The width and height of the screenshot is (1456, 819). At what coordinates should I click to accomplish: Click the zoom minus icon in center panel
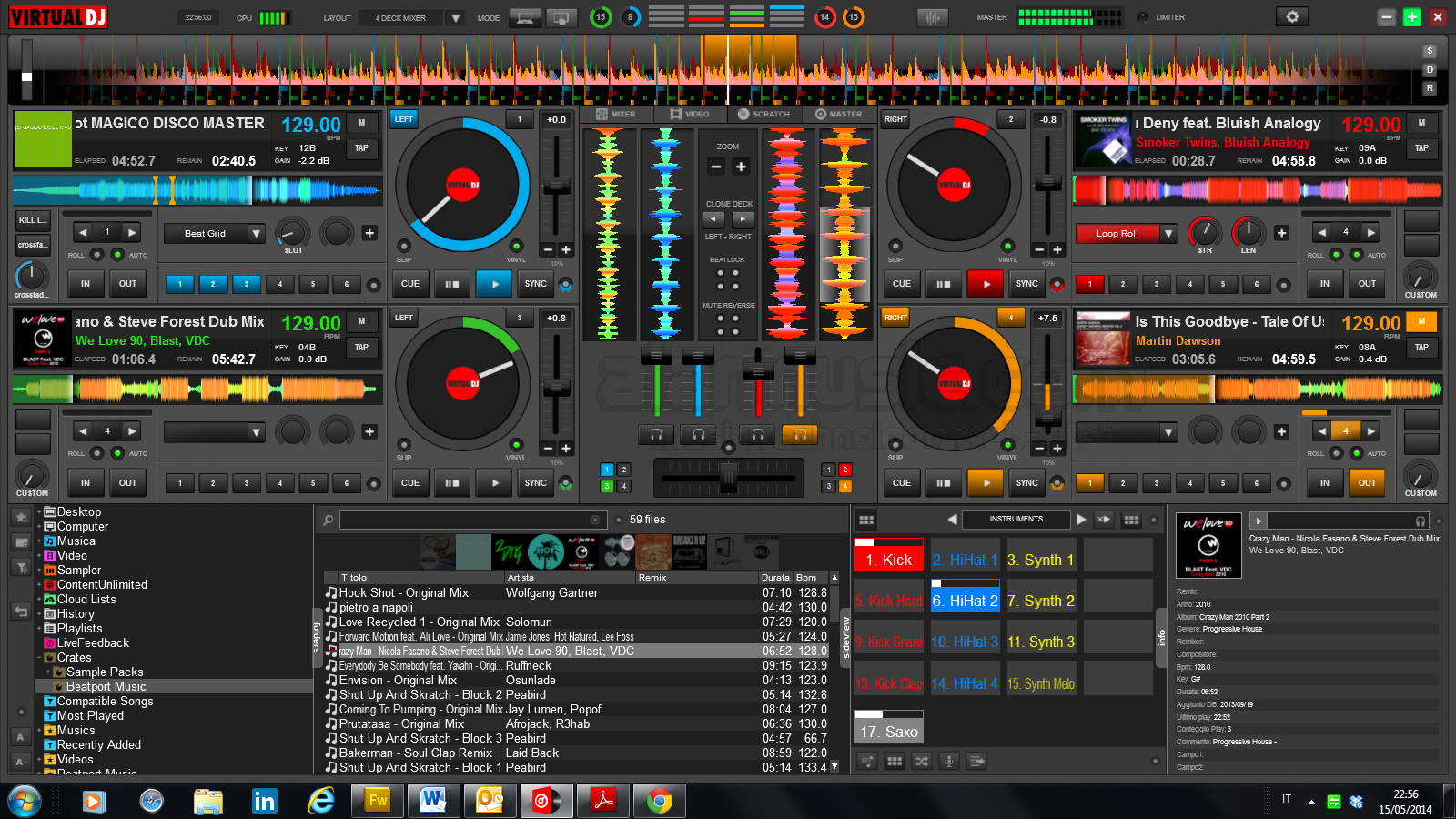tap(716, 167)
